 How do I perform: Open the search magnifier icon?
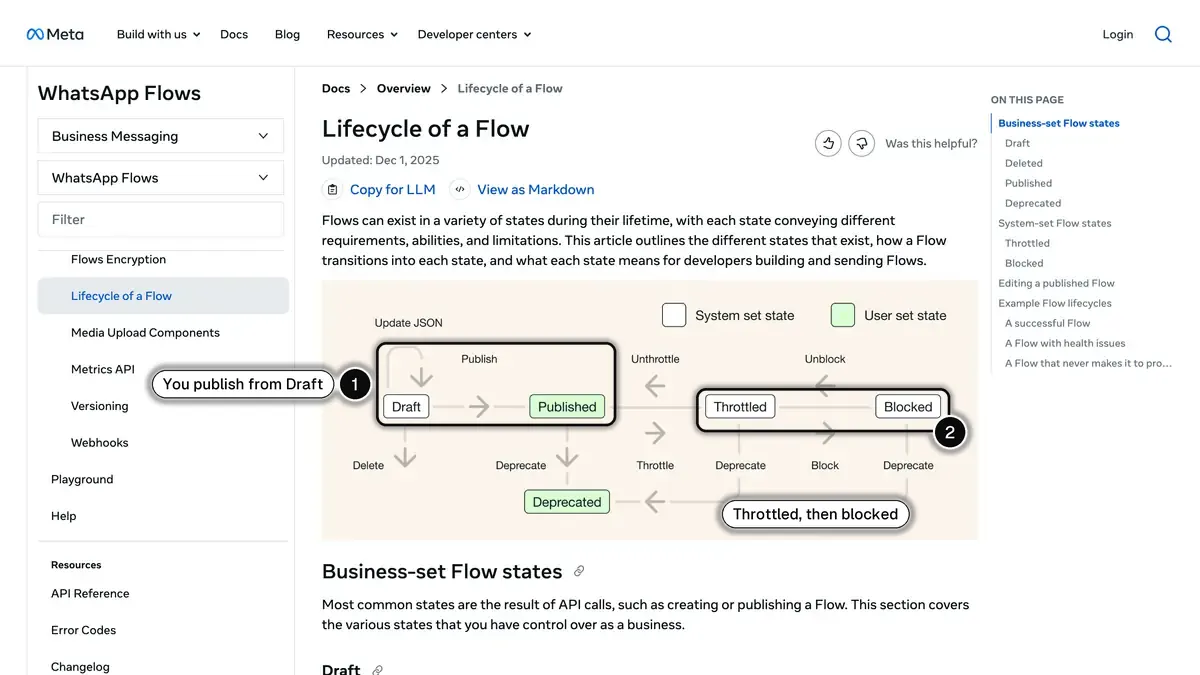pos(1163,34)
